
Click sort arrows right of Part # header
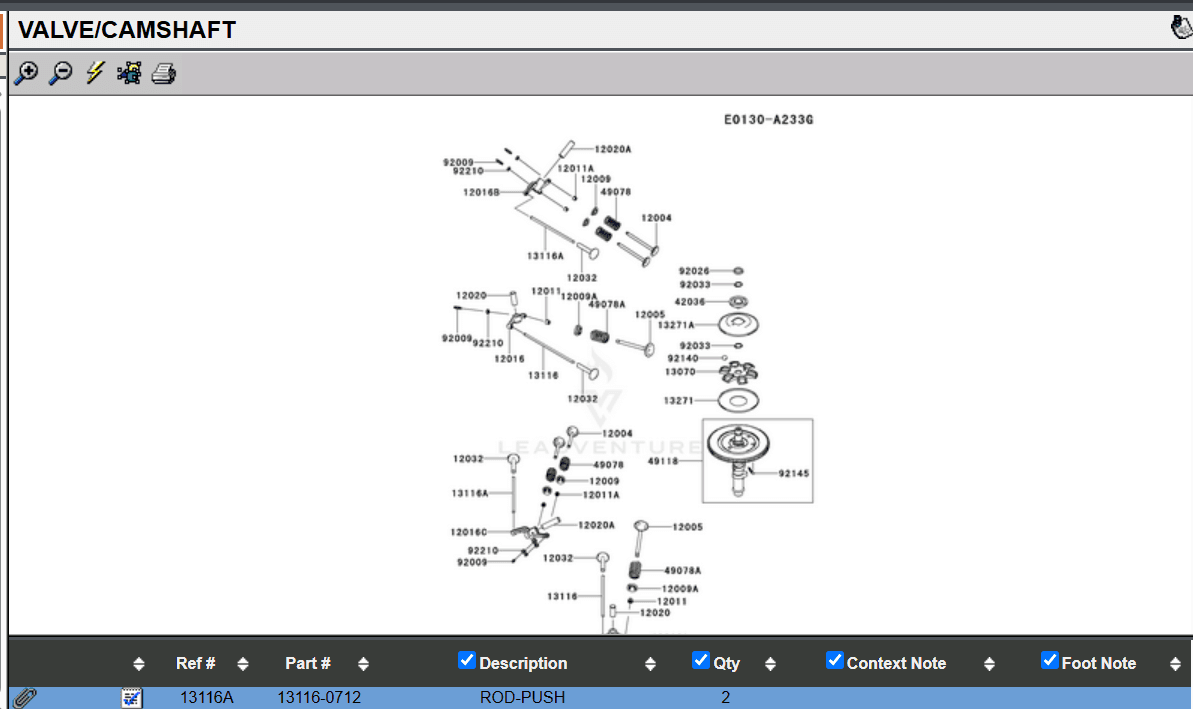[x=363, y=664]
